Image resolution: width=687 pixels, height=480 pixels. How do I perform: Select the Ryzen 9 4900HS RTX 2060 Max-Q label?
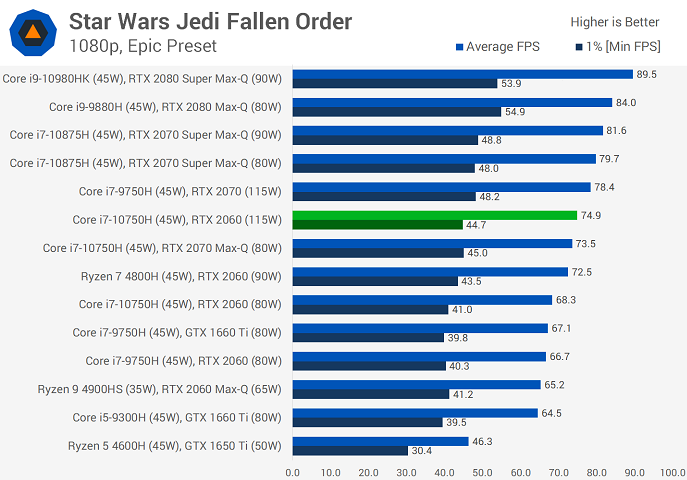(159, 389)
